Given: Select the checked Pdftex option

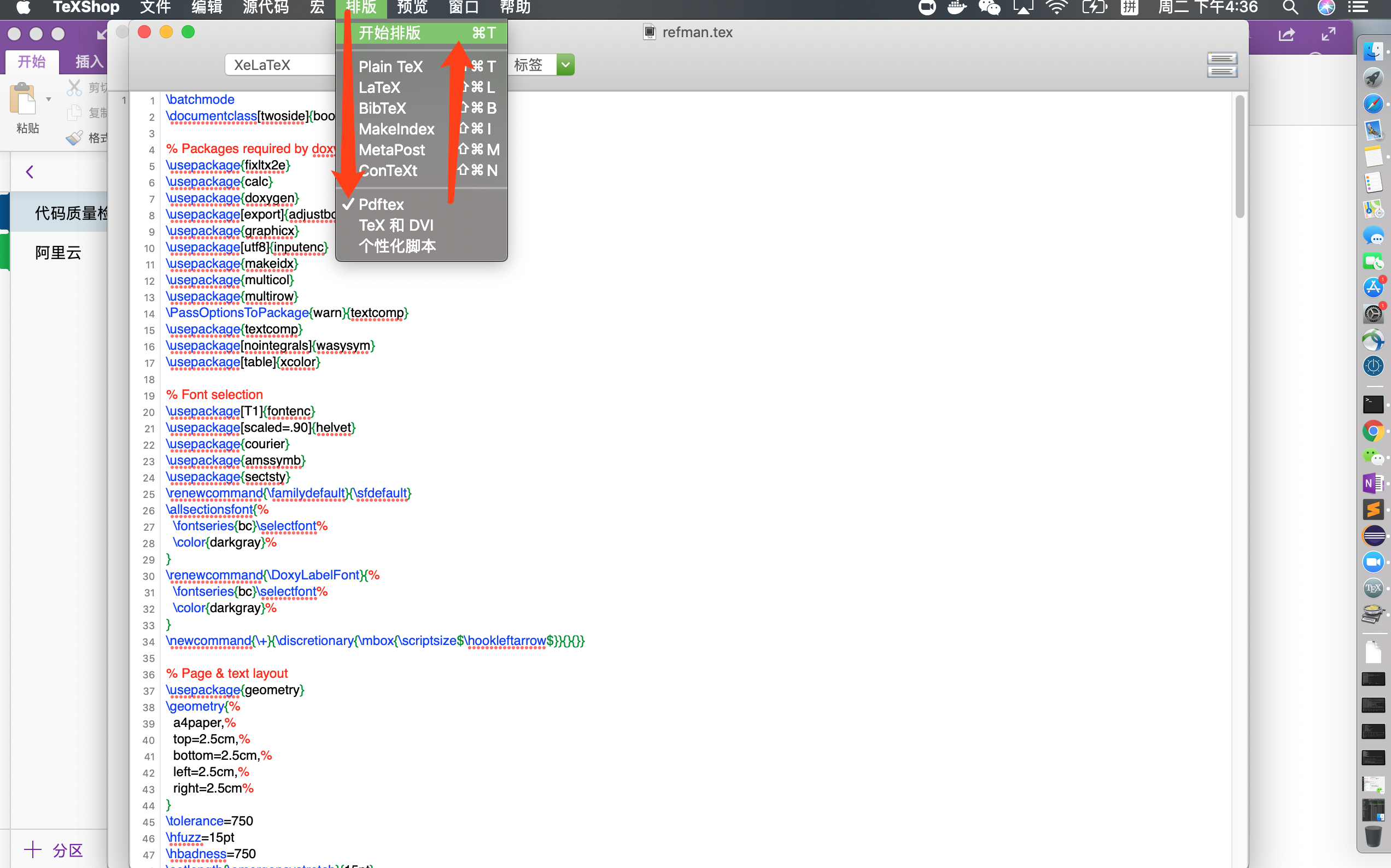Looking at the screenshot, I should pos(381,204).
